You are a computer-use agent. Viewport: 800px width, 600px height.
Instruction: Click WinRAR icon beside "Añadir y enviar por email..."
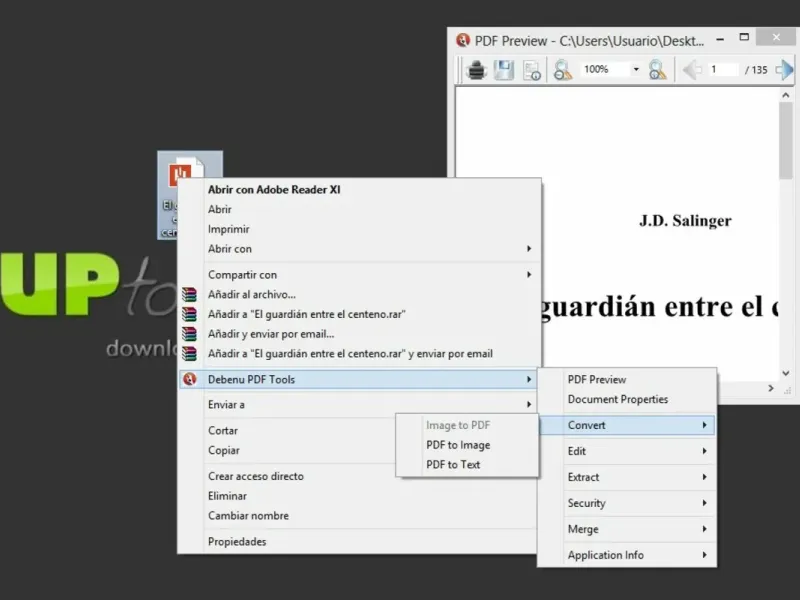(x=189, y=334)
